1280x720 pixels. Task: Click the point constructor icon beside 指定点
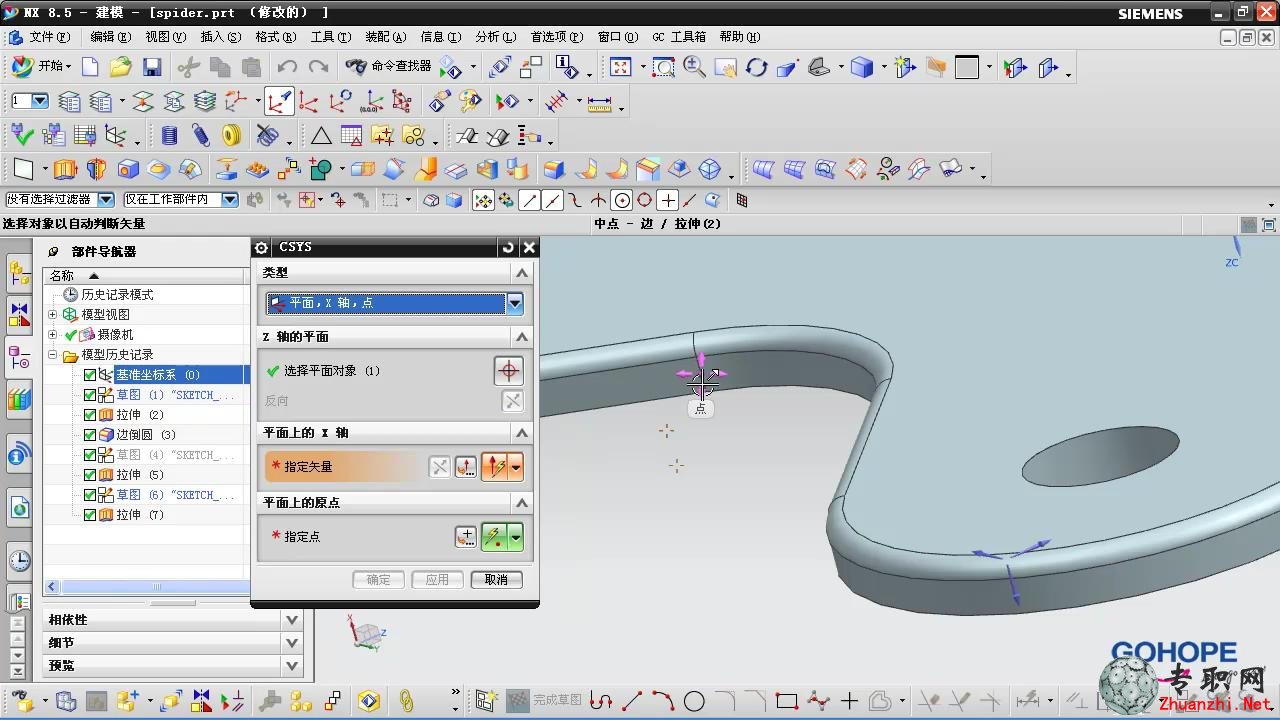click(466, 537)
